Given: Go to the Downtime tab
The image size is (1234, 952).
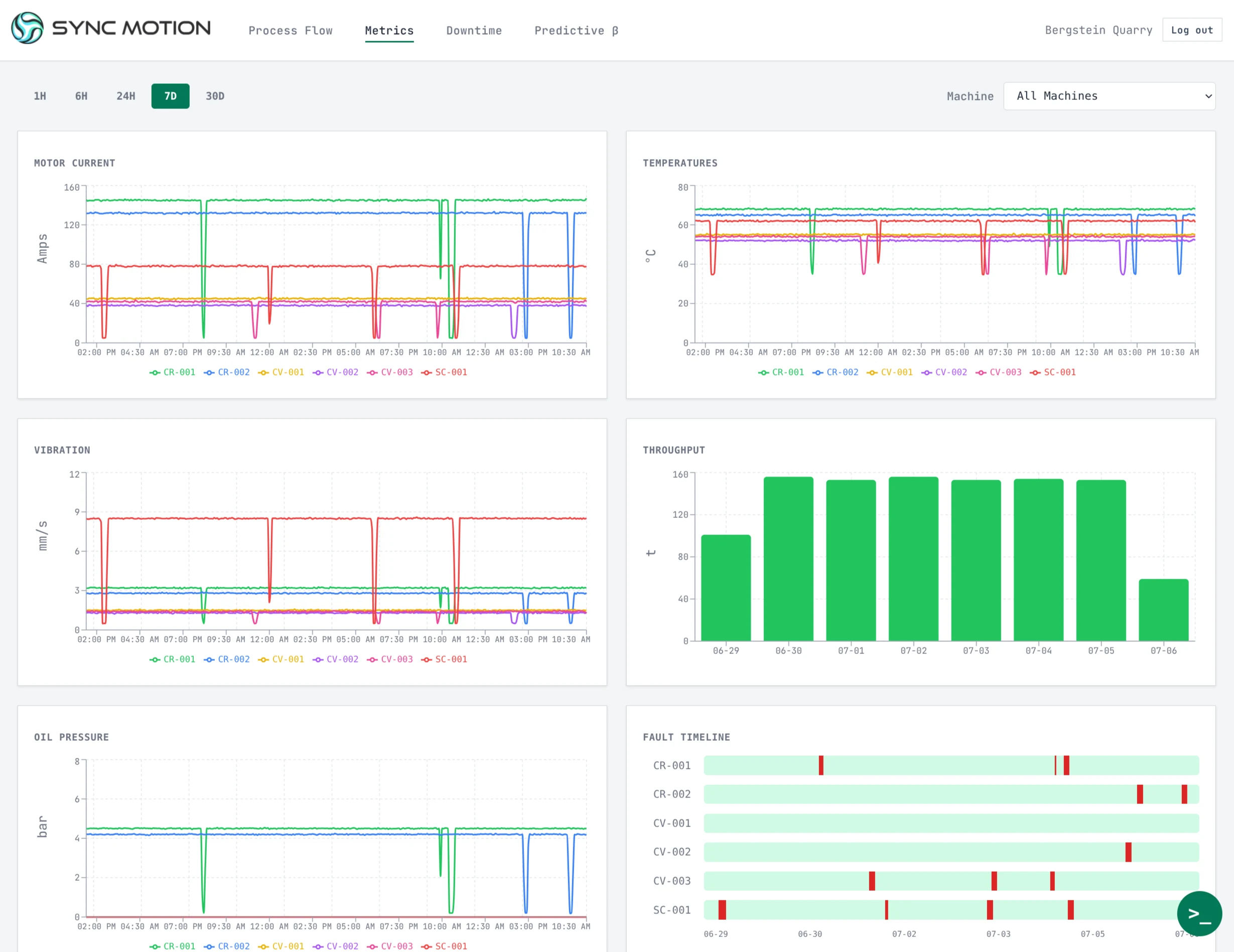Looking at the screenshot, I should point(474,31).
